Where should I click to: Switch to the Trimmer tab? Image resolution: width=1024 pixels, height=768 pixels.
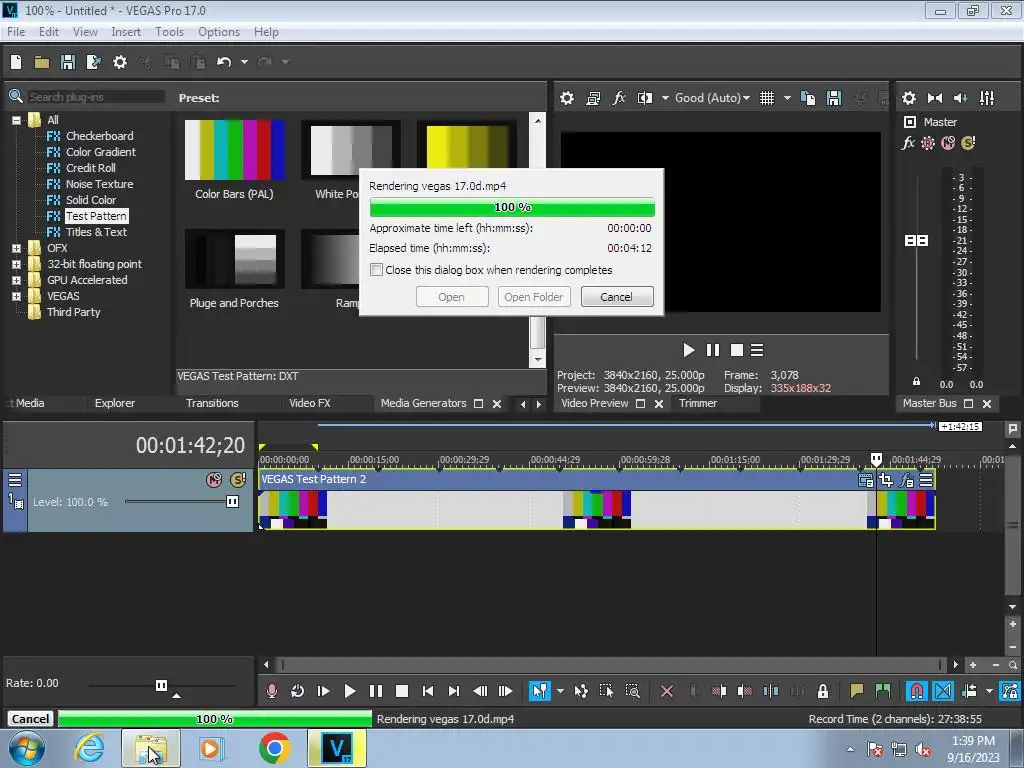click(x=697, y=404)
